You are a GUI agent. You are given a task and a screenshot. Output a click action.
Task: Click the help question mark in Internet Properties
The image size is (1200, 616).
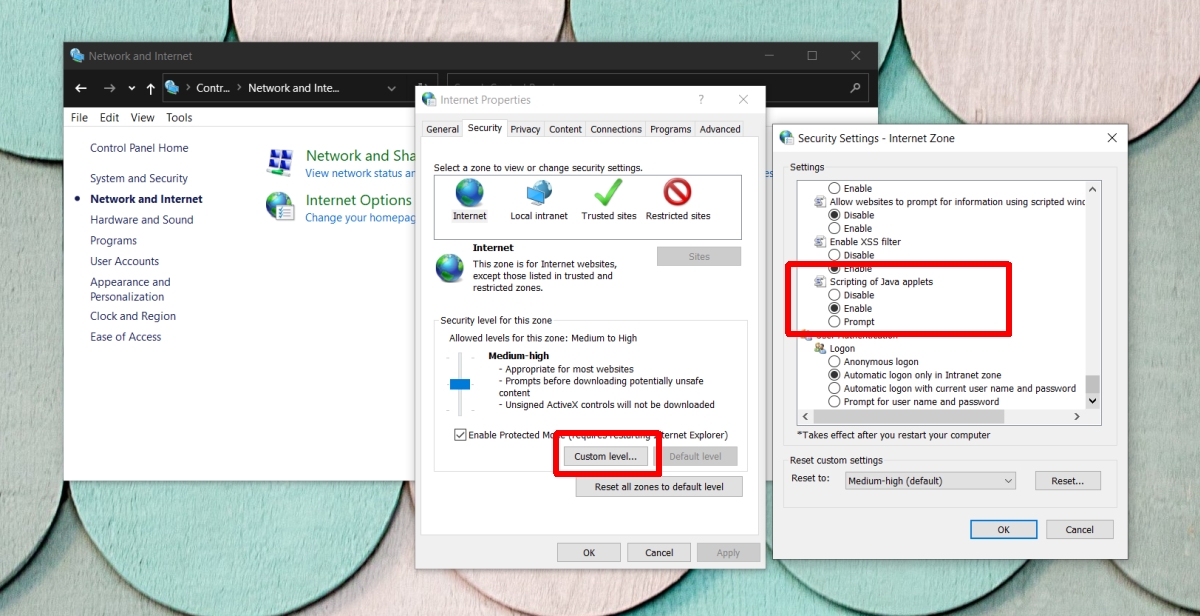click(701, 100)
